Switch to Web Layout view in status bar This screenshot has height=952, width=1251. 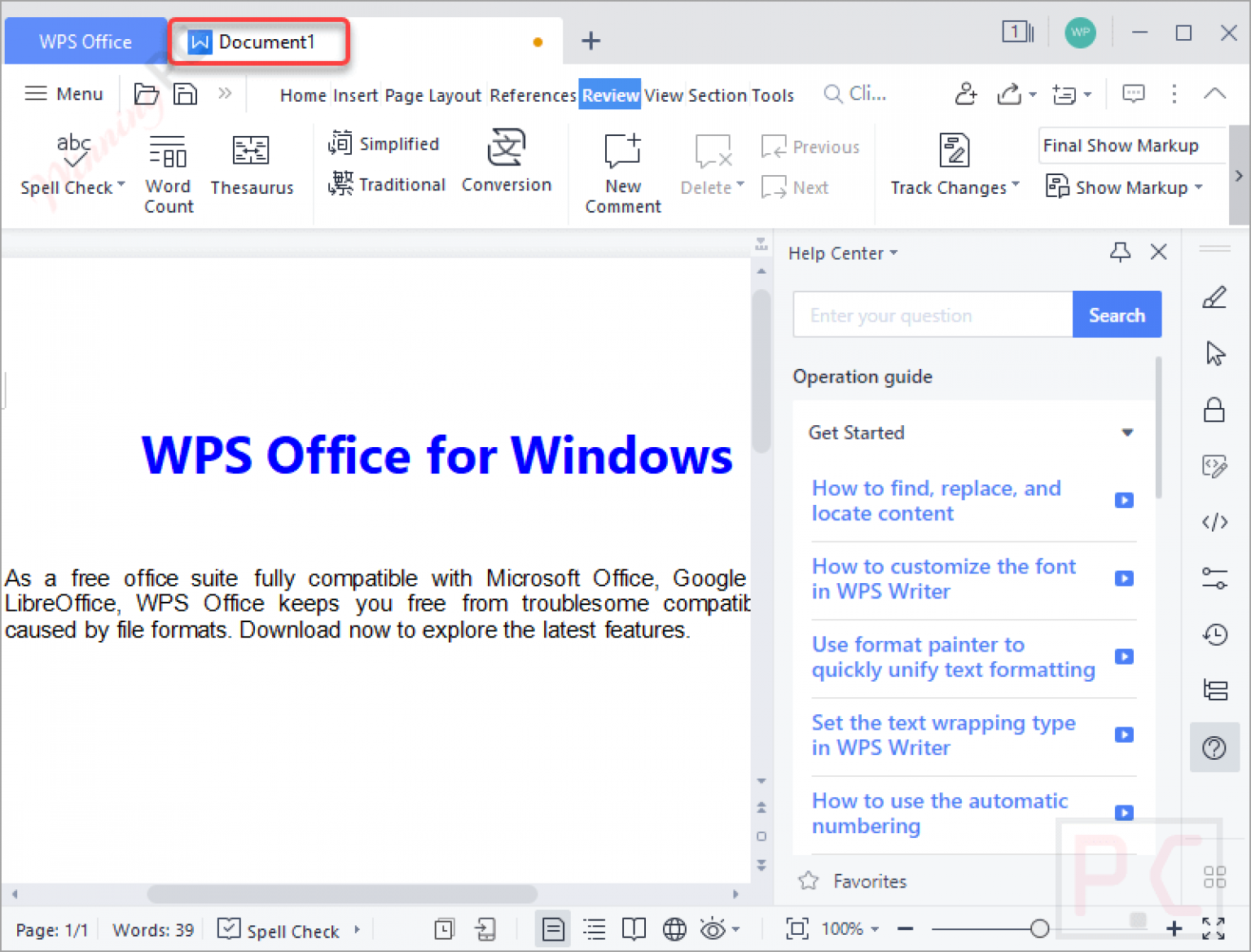(x=674, y=928)
